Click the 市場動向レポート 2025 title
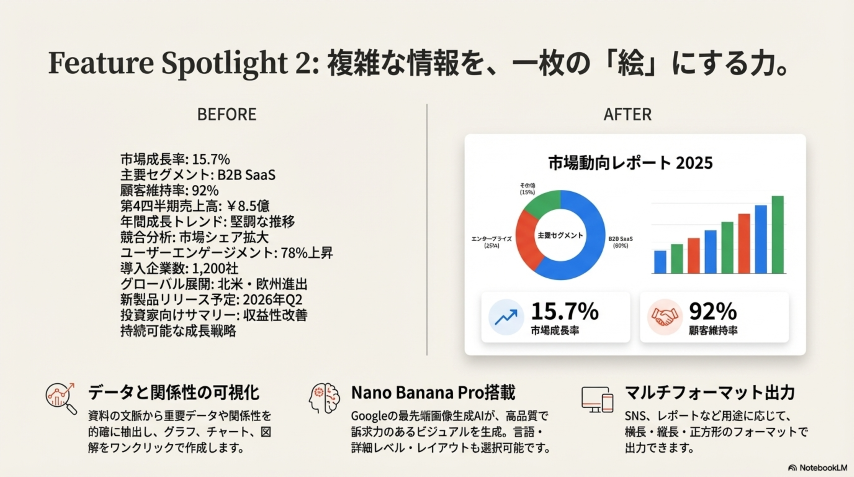This screenshot has height=477, width=854. pos(635,162)
